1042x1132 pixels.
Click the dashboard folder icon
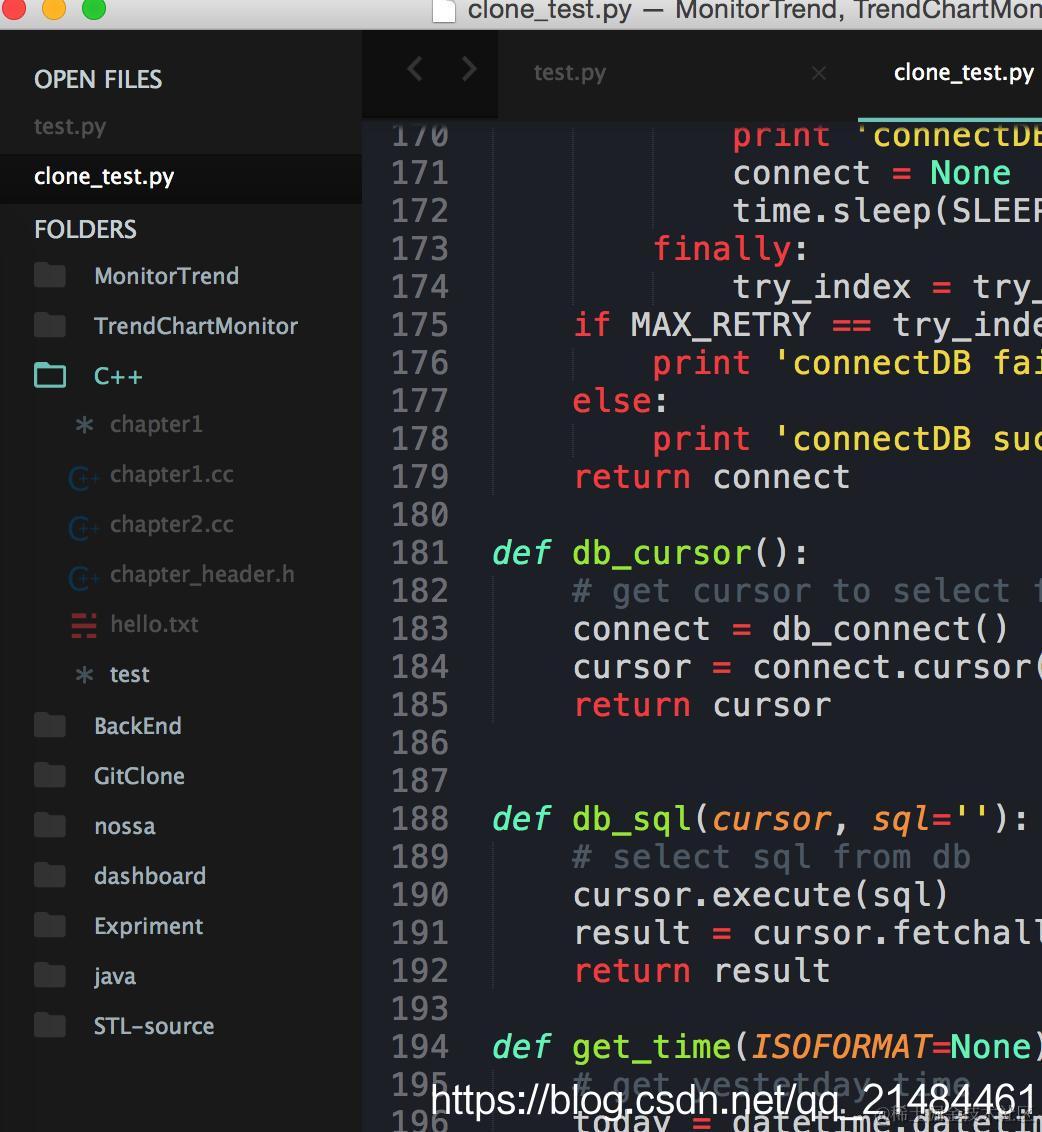pos(50,875)
